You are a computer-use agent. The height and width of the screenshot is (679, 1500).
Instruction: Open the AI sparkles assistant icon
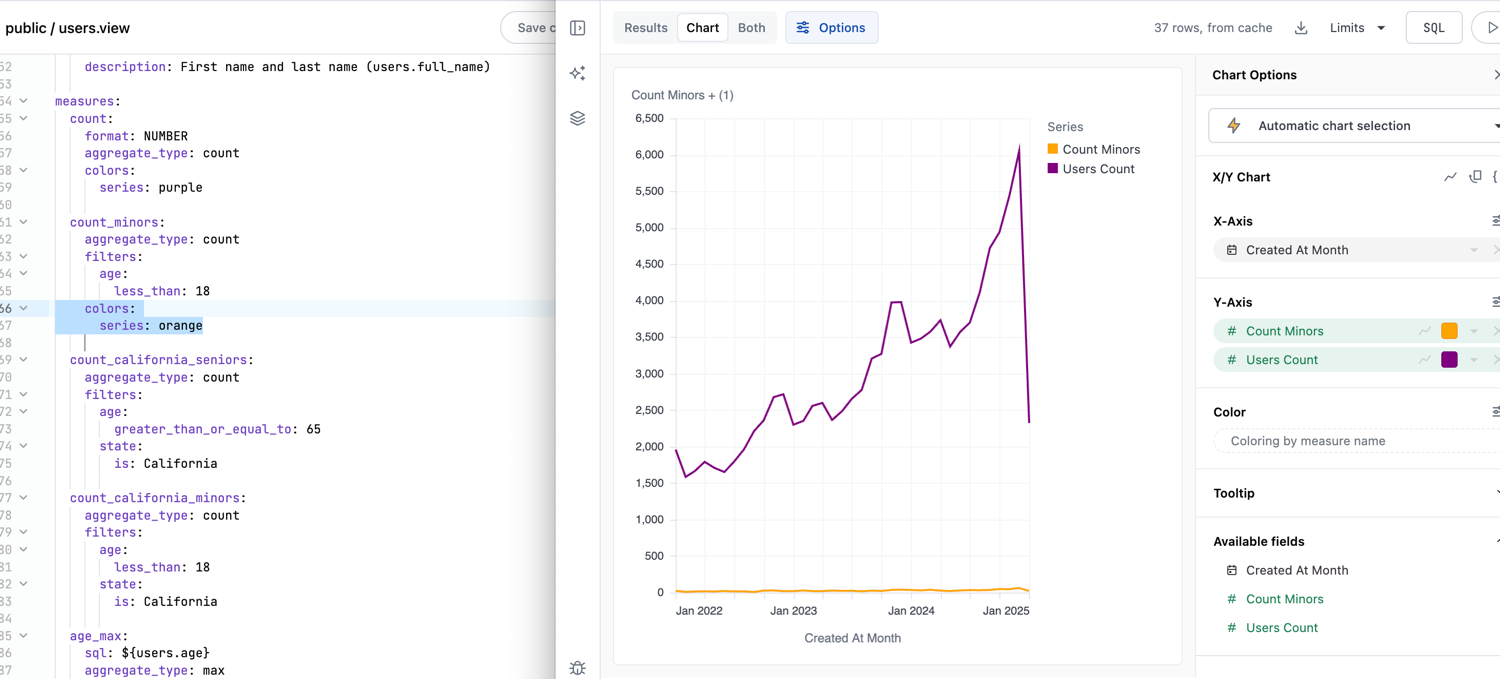pyautogui.click(x=578, y=73)
